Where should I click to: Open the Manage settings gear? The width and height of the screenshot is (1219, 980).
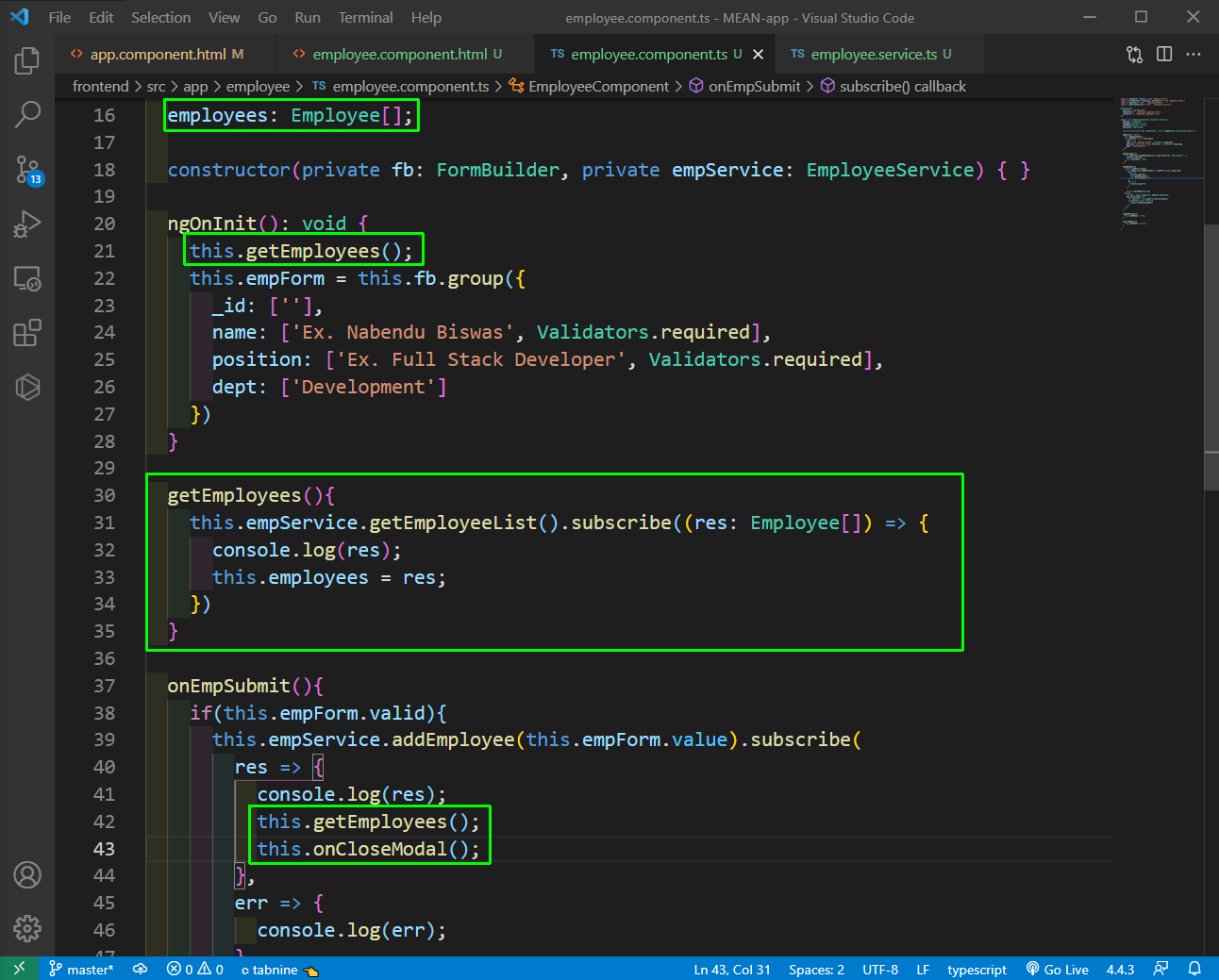(x=27, y=929)
